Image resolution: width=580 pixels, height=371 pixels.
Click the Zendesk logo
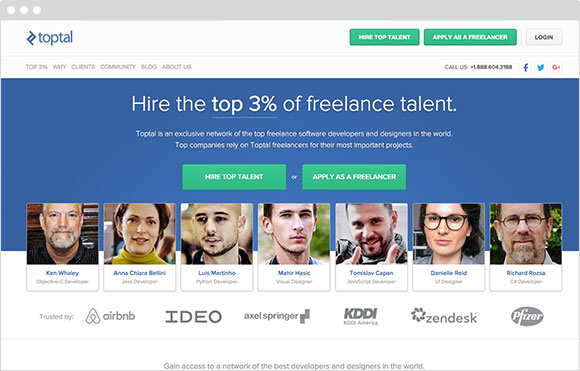[x=444, y=316]
